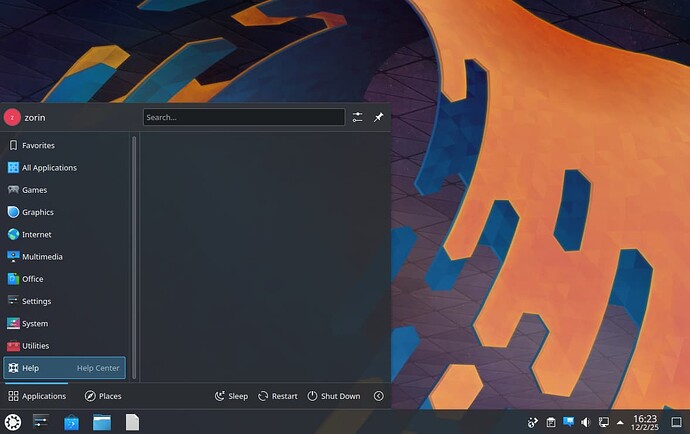Viewport: 690px width, 434px height.
Task: Open the KDE application launcher icon
Action: coord(13,422)
